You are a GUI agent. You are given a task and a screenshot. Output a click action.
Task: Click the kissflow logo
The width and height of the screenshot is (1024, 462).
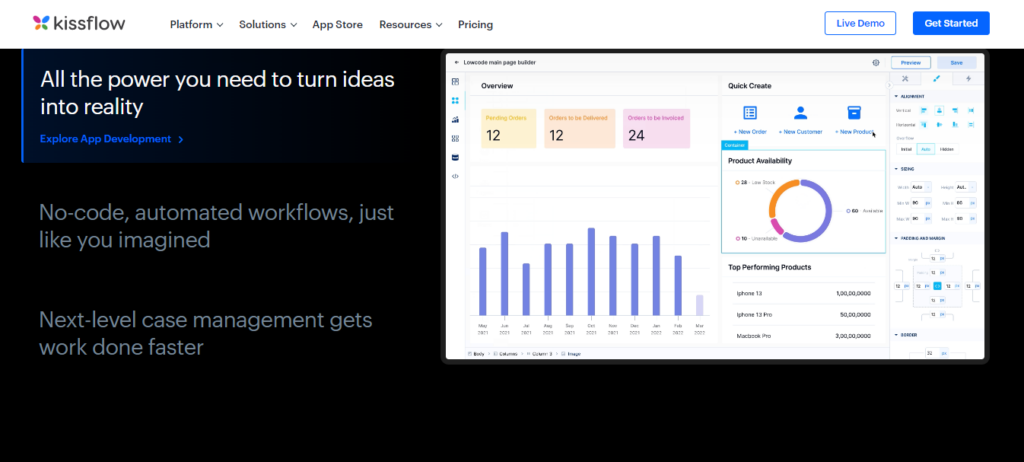[79, 24]
